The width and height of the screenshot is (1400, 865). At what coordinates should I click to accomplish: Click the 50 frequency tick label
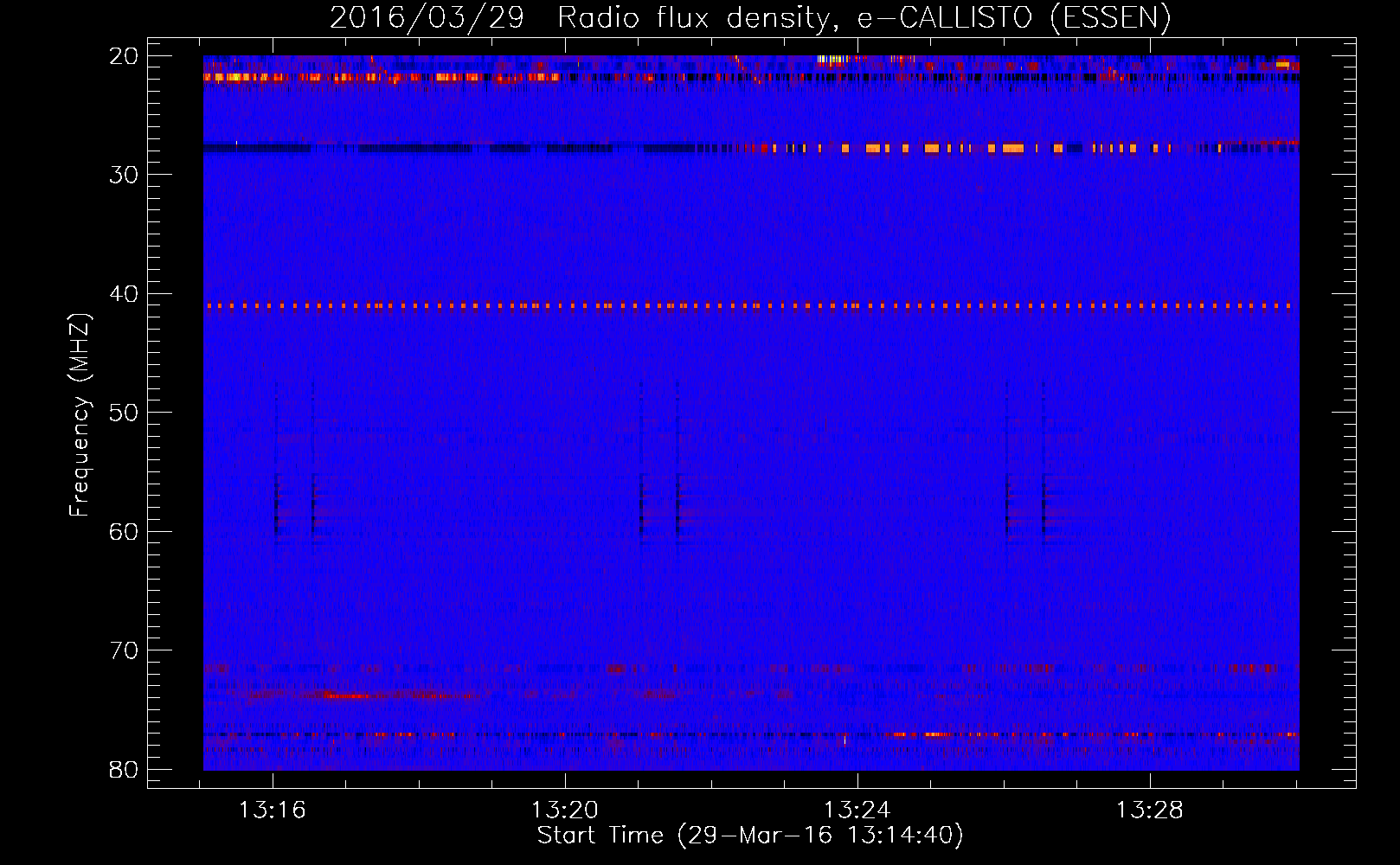click(x=125, y=413)
